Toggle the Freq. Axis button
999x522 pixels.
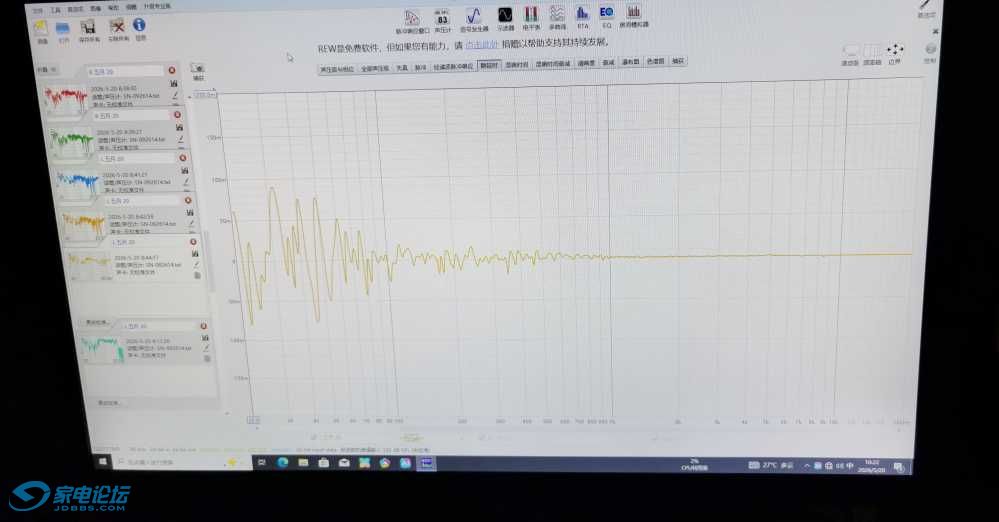[872, 54]
